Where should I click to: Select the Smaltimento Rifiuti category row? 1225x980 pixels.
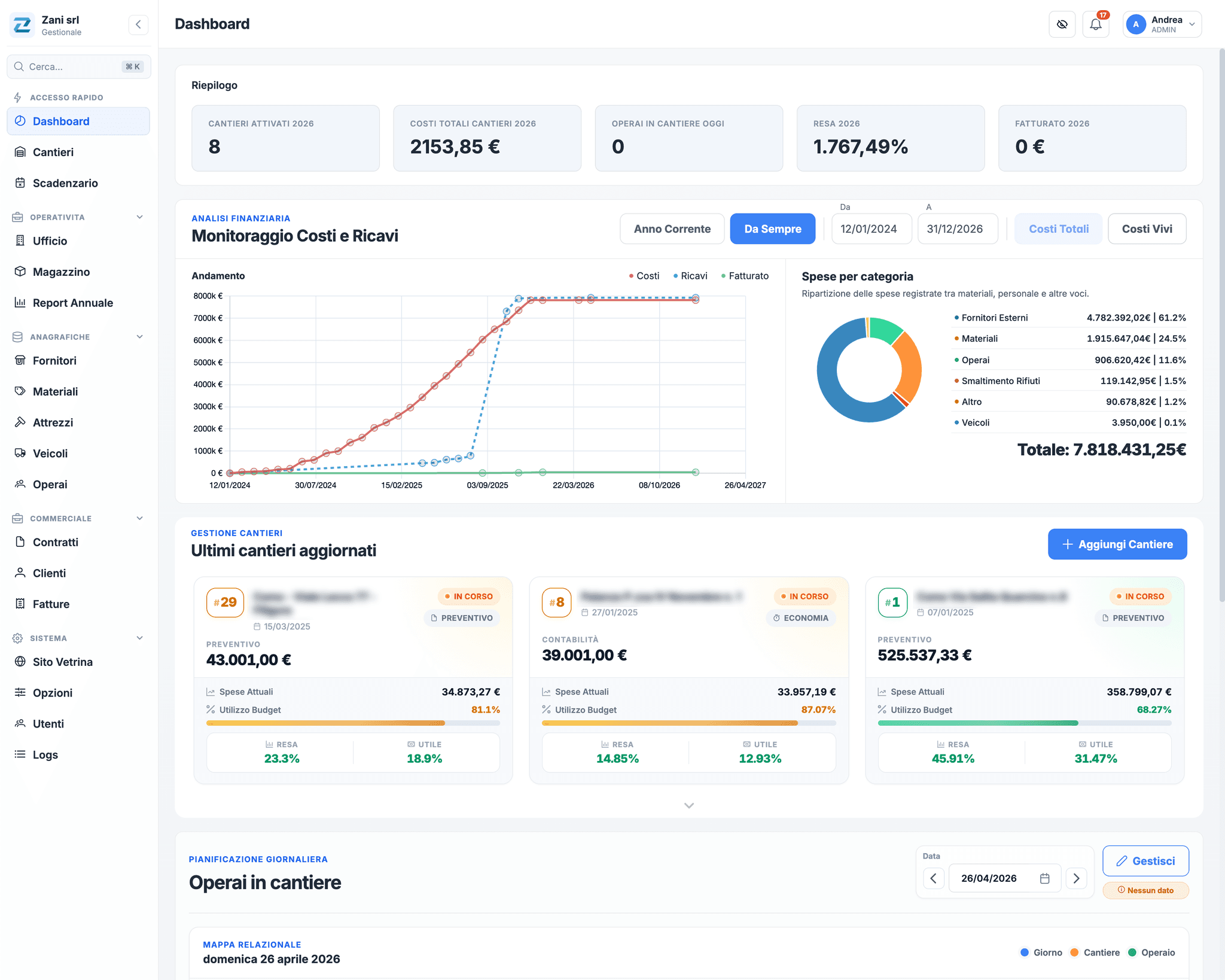(x=1069, y=381)
